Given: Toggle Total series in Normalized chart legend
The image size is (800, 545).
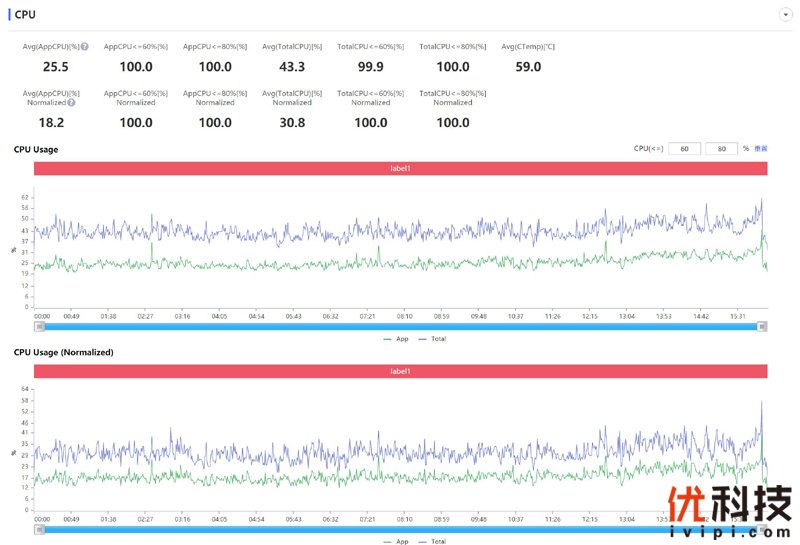Looking at the screenshot, I should [432, 541].
